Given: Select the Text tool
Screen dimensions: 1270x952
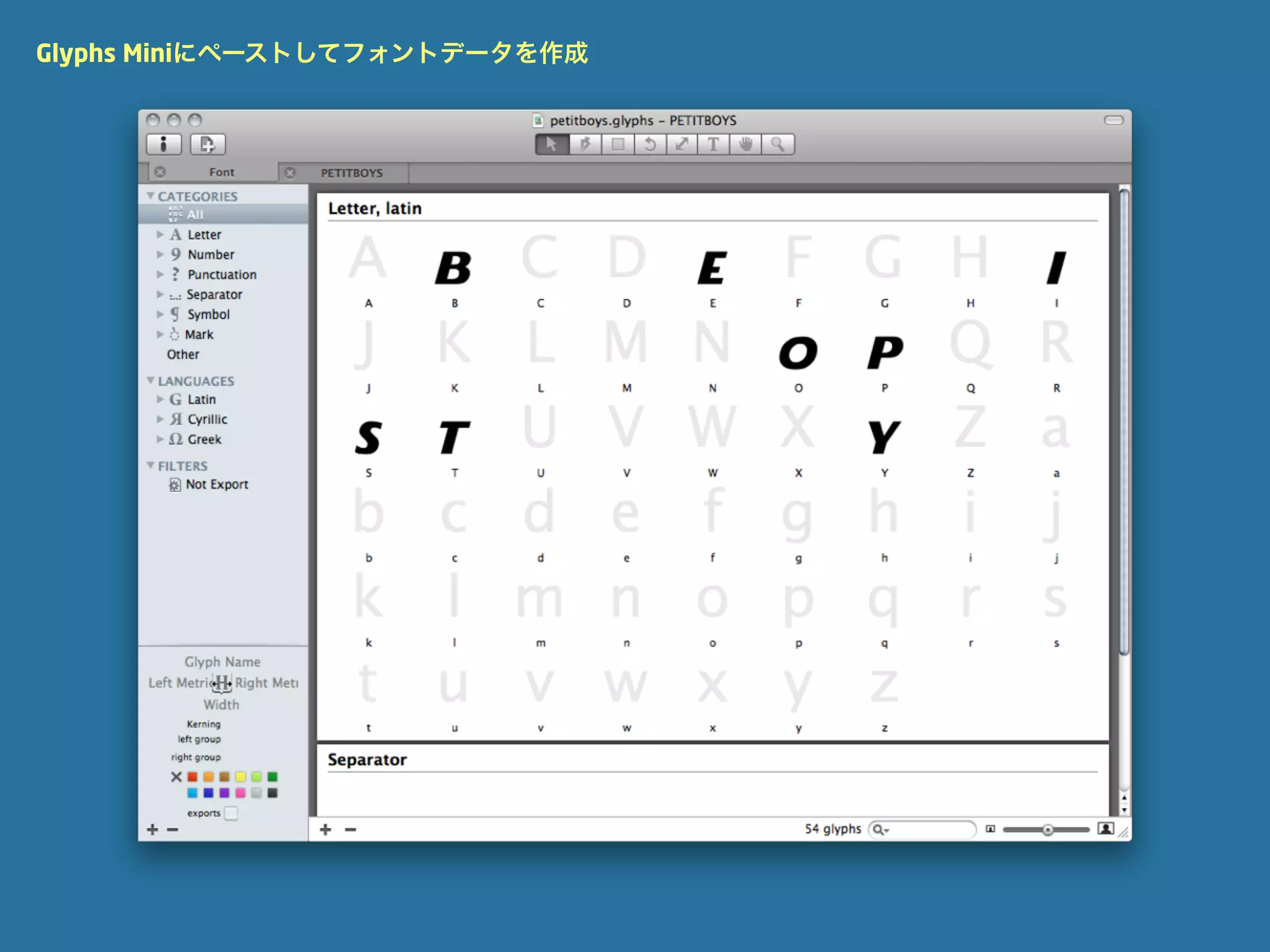Looking at the screenshot, I should pyautogui.click(x=713, y=144).
